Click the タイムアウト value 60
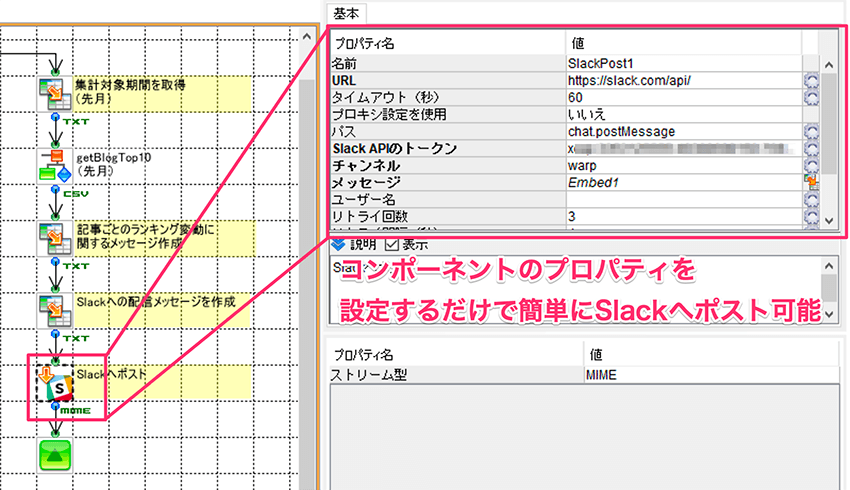This screenshot has width=850, height=490. pyautogui.click(x=575, y=98)
